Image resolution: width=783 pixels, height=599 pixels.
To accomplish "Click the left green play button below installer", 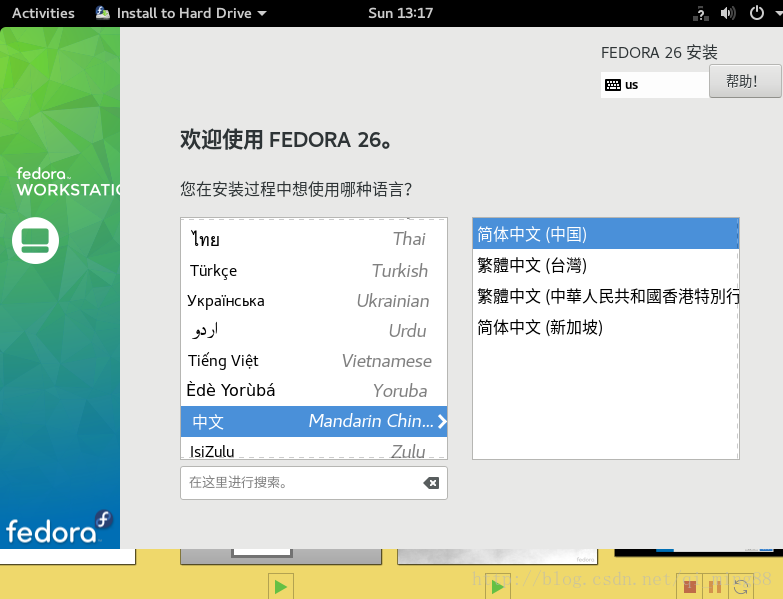I will pyautogui.click(x=281, y=587).
